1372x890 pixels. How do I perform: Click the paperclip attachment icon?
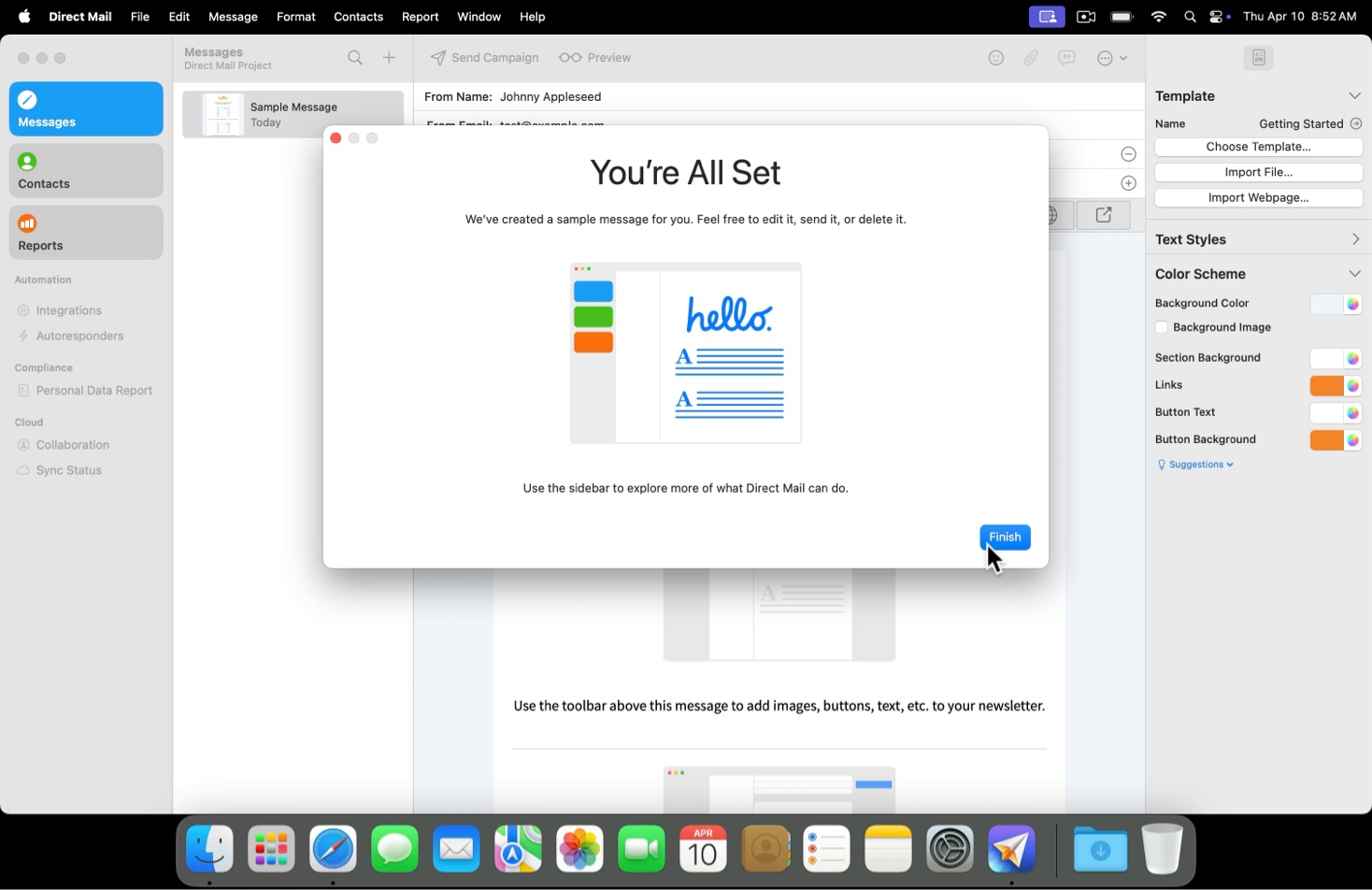[x=1031, y=58]
